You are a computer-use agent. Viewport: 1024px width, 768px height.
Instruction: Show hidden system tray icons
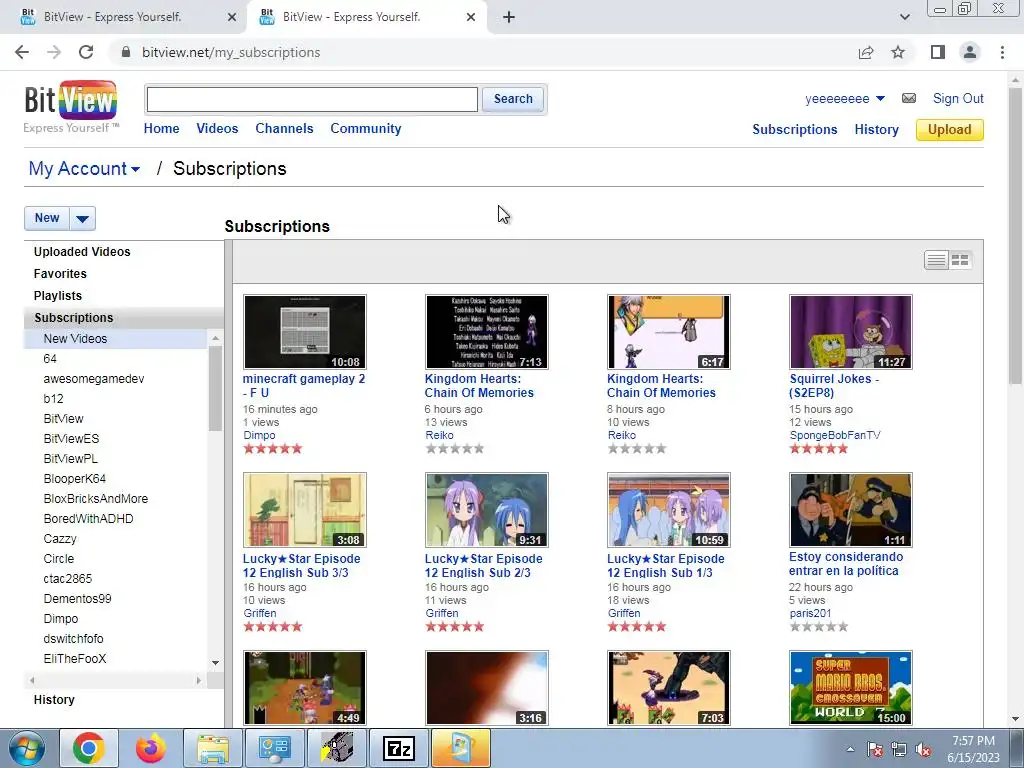coord(850,750)
